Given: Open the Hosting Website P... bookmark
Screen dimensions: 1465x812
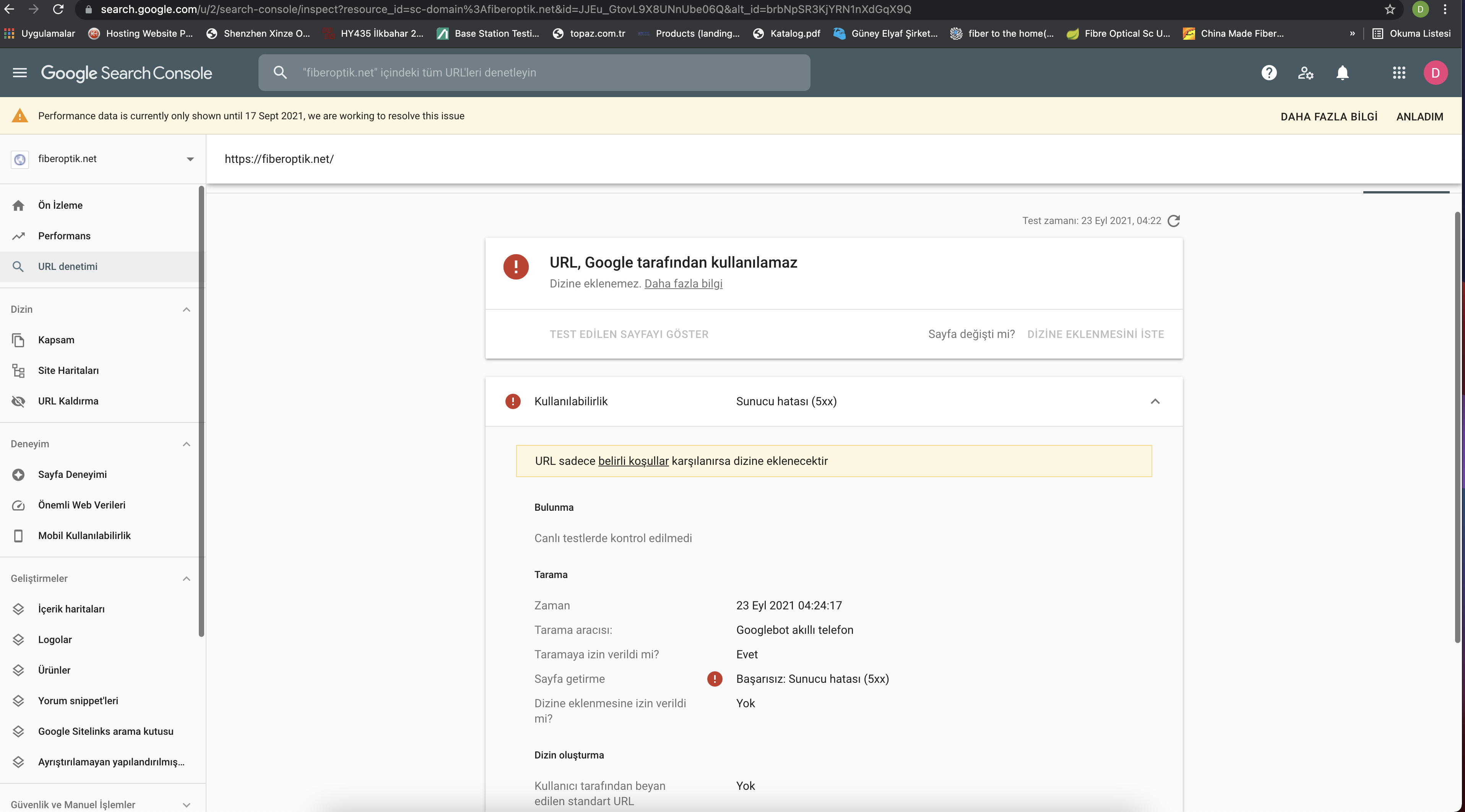Looking at the screenshot, I should coord(141,34).
